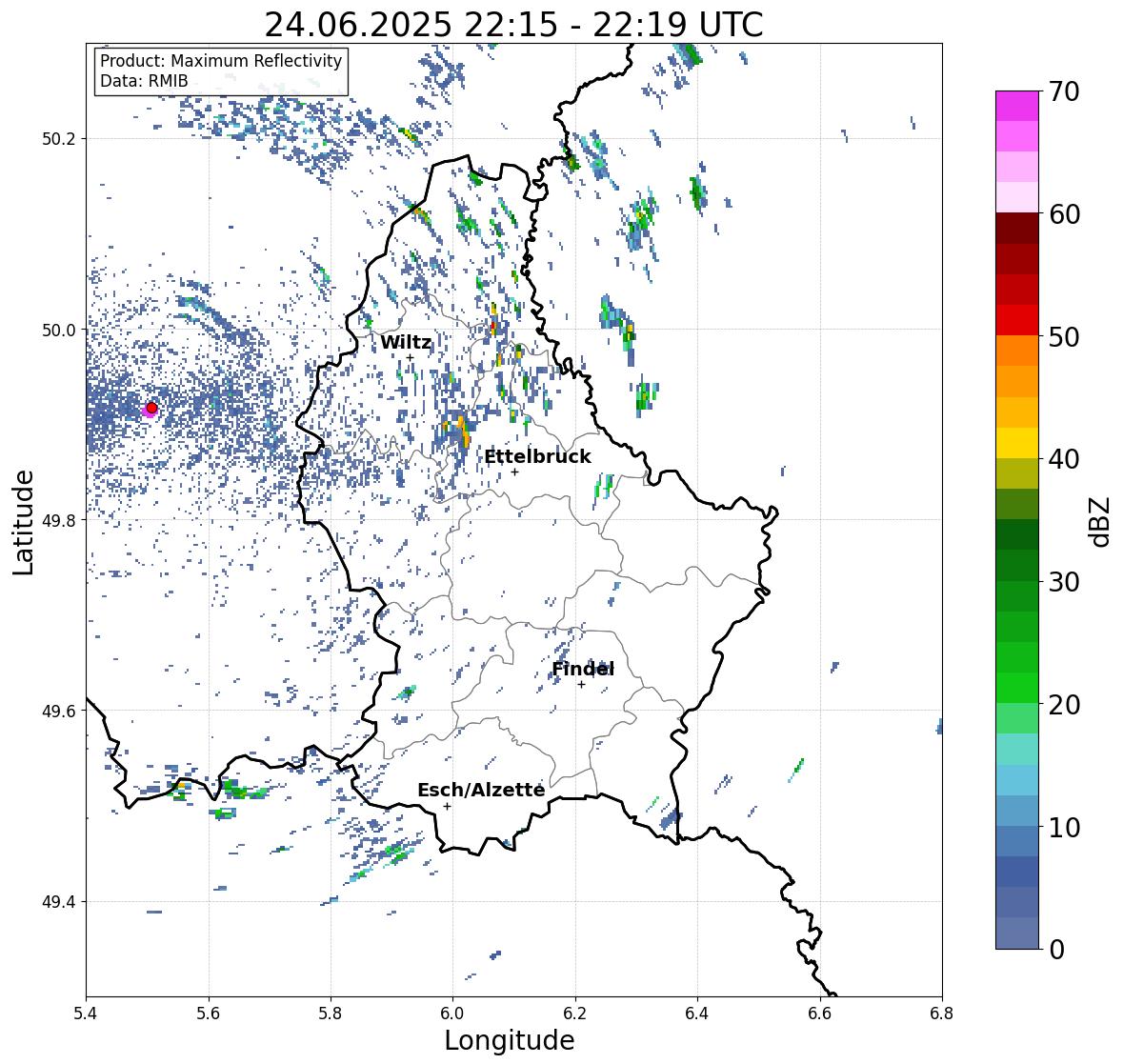The height and width of the screenshot is (1064, 1123).
Task: Click the cross marker below the Findel label
Action: (582, 685)
